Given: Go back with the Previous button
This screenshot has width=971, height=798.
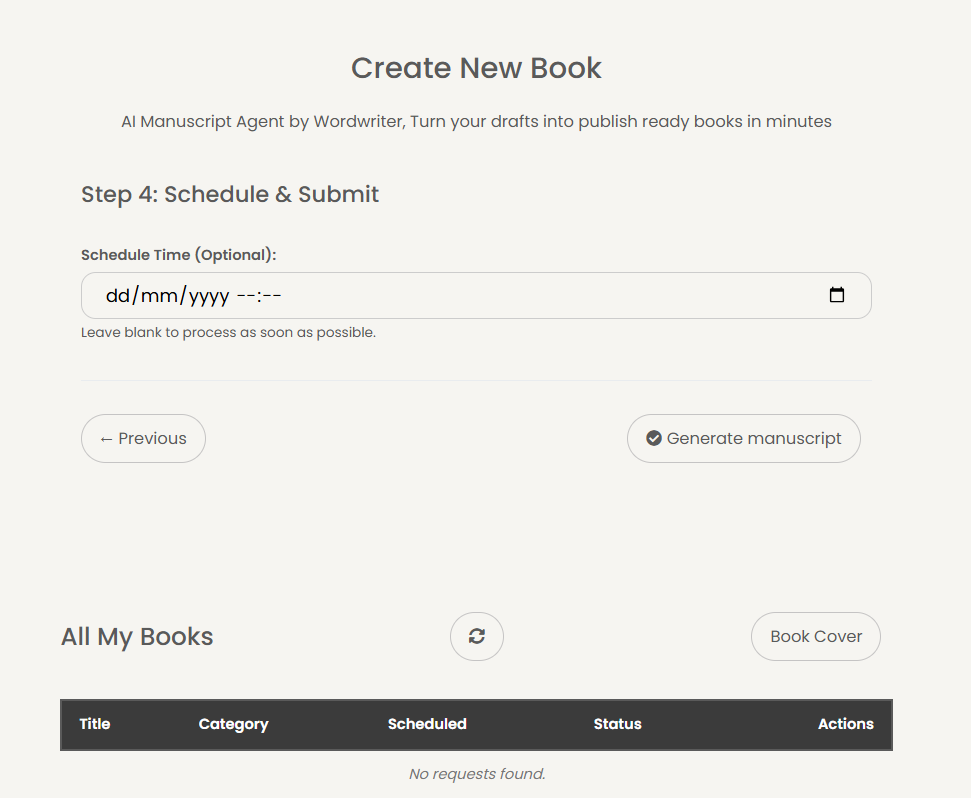Looking at the screenshot, I should pos(143,438).
